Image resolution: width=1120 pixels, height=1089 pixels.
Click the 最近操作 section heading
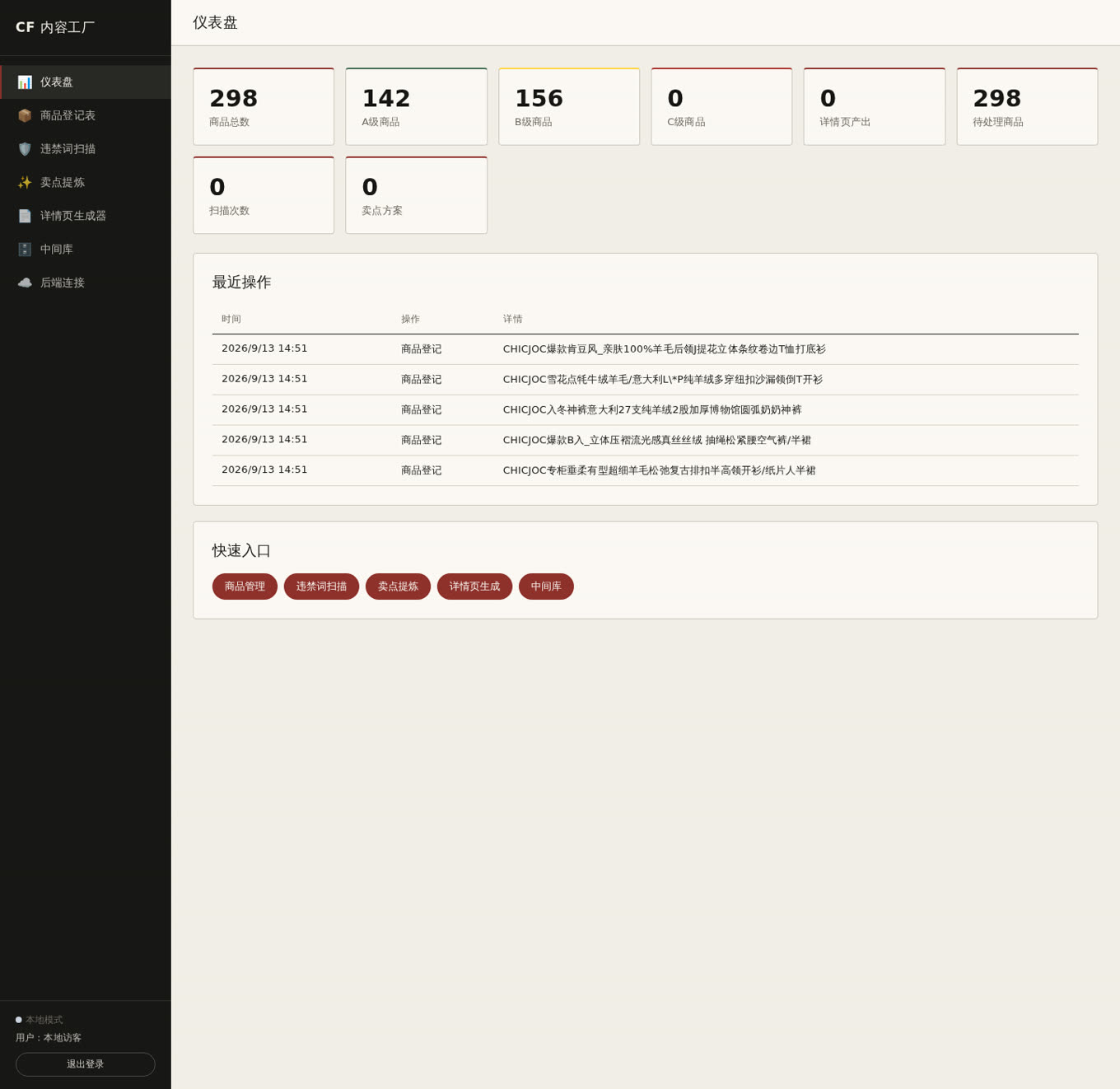241,283
